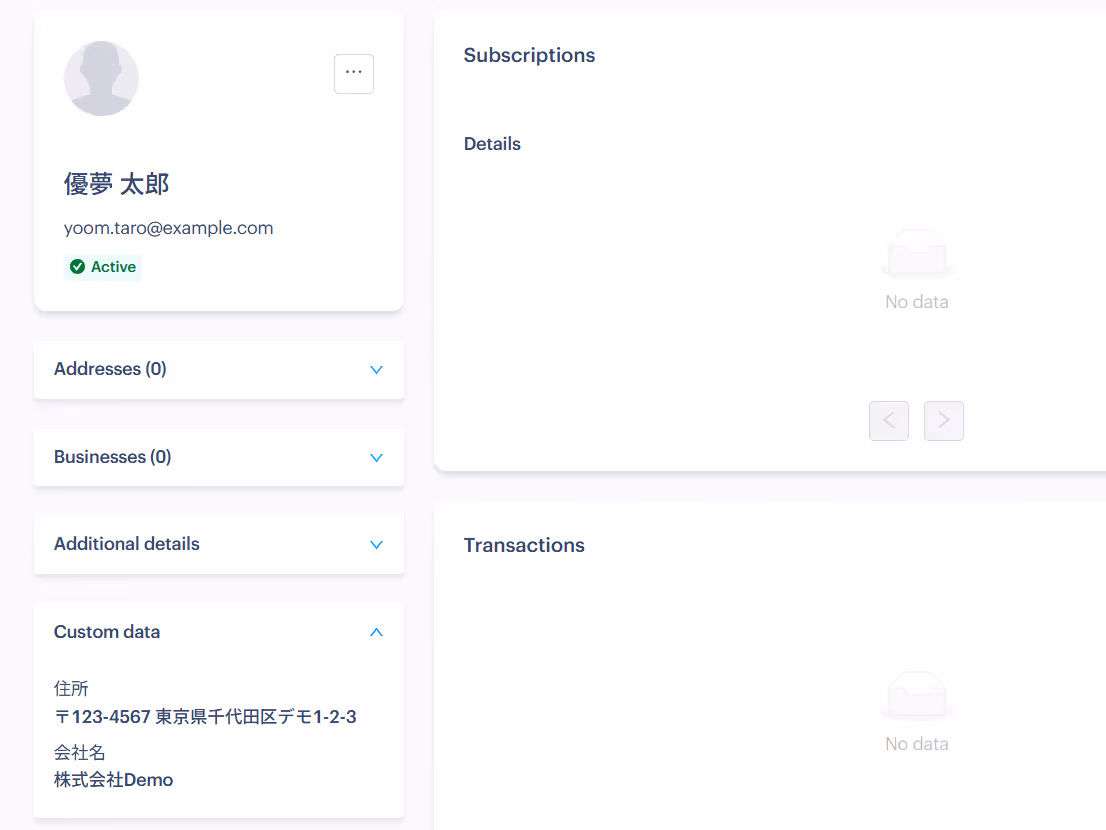Viewport: 1106px width, 830px height.
Task: Collapse the Custom data section
Action: click(x=376, y=632)
